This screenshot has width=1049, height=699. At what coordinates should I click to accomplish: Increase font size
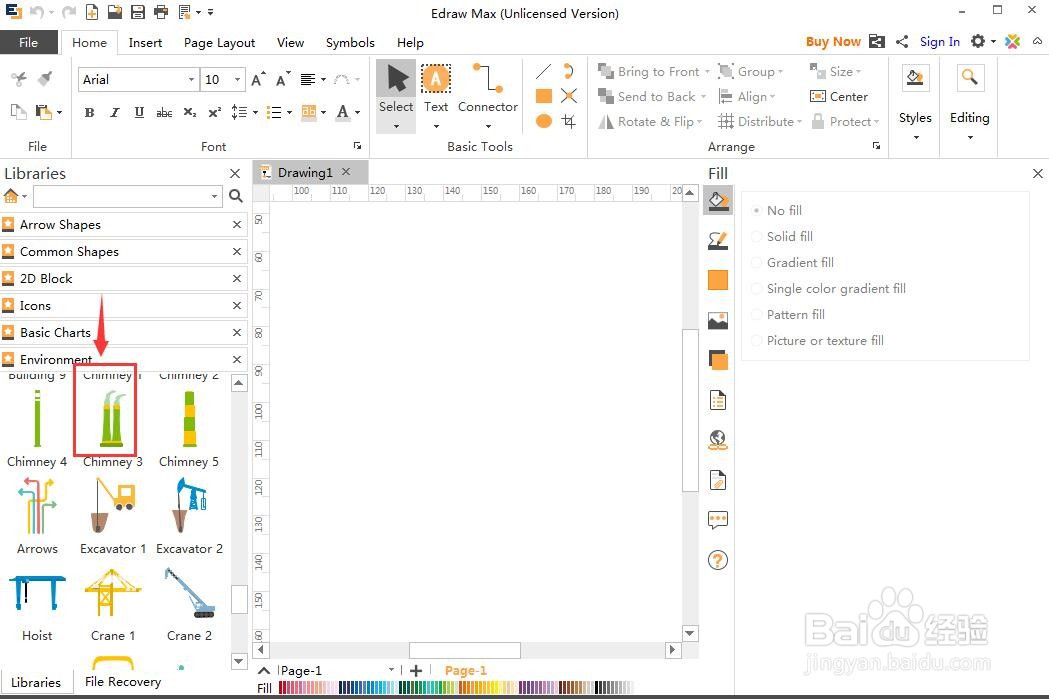pos(259,80)
